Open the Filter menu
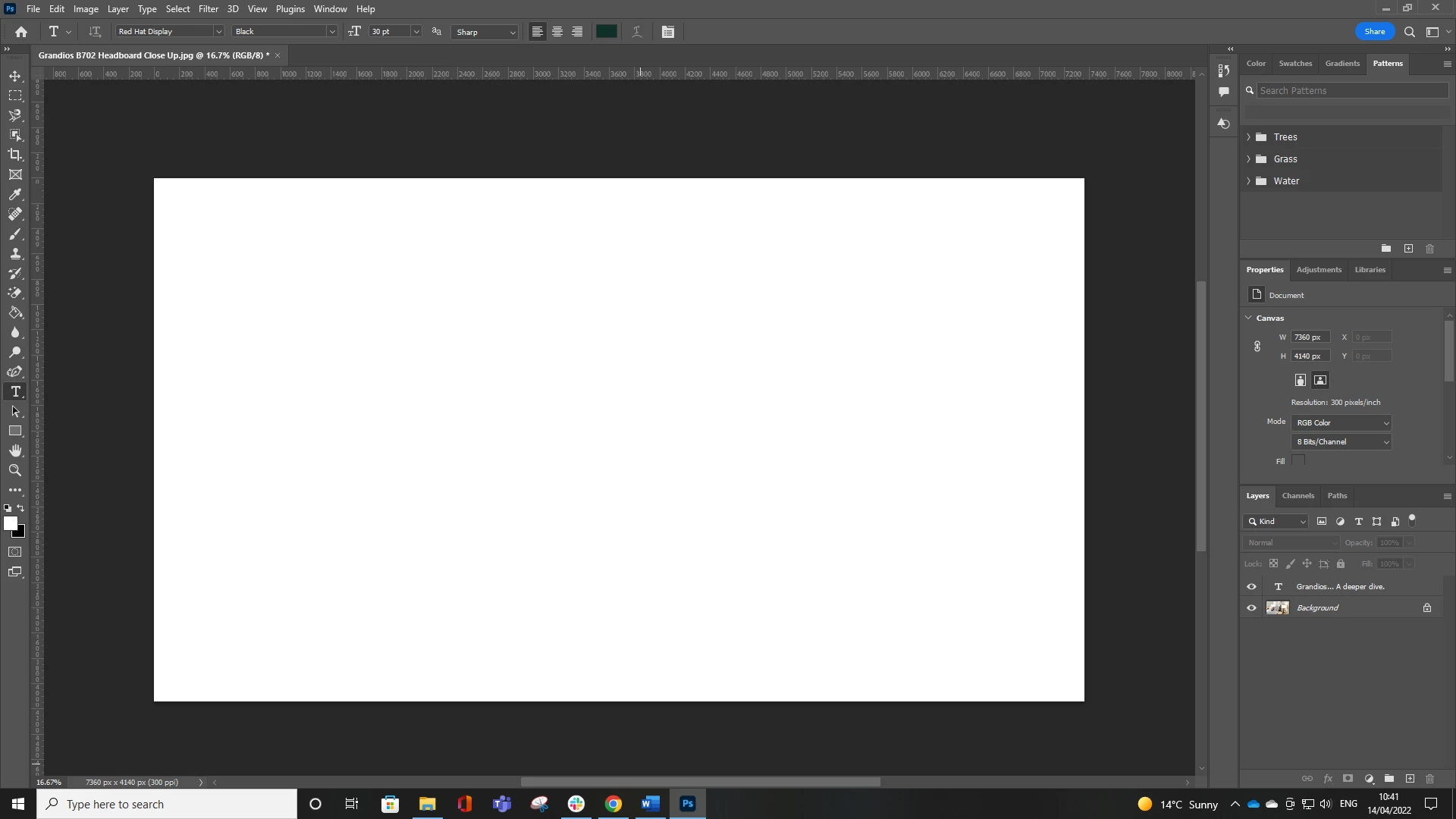This screenshot has height=819, width=1456. (208, 9)
